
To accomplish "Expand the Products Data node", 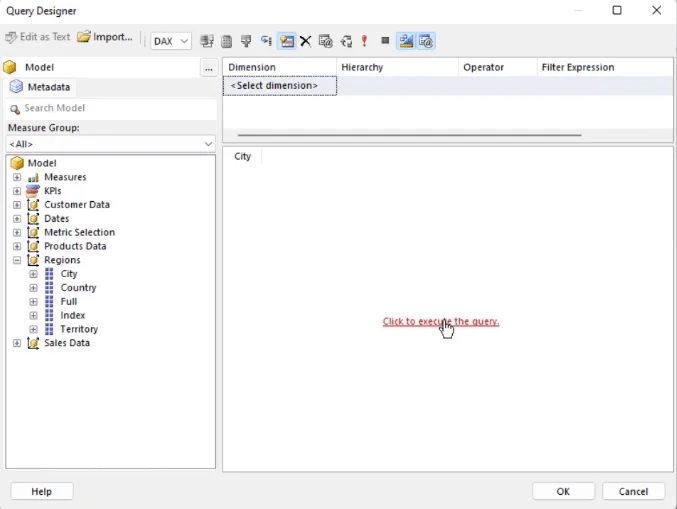I will tap(17, 247).
